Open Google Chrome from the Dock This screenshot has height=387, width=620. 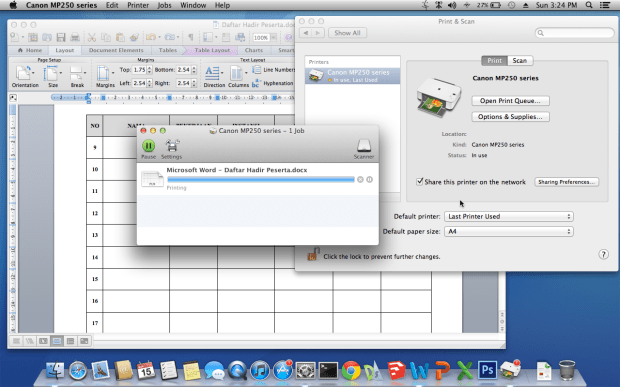[x=351, y=371]
